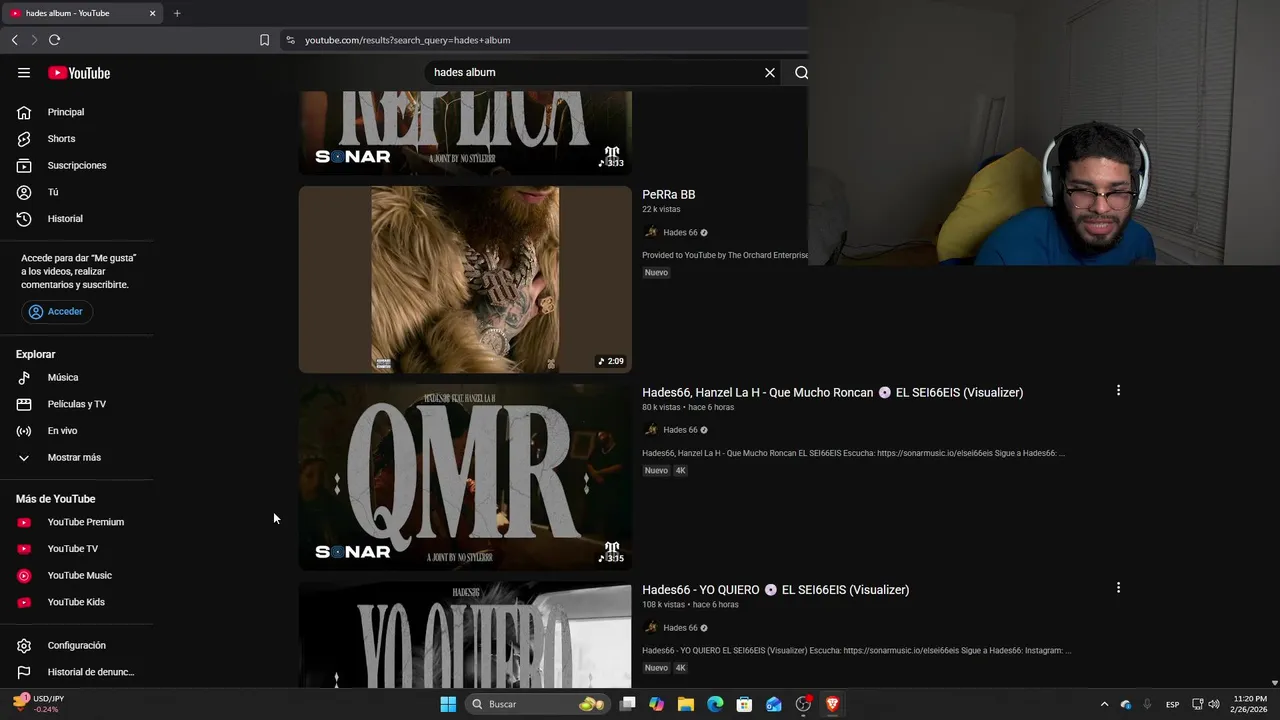Go back in the browser
This screenshot has height=720, width=1280.
point(15,40)
